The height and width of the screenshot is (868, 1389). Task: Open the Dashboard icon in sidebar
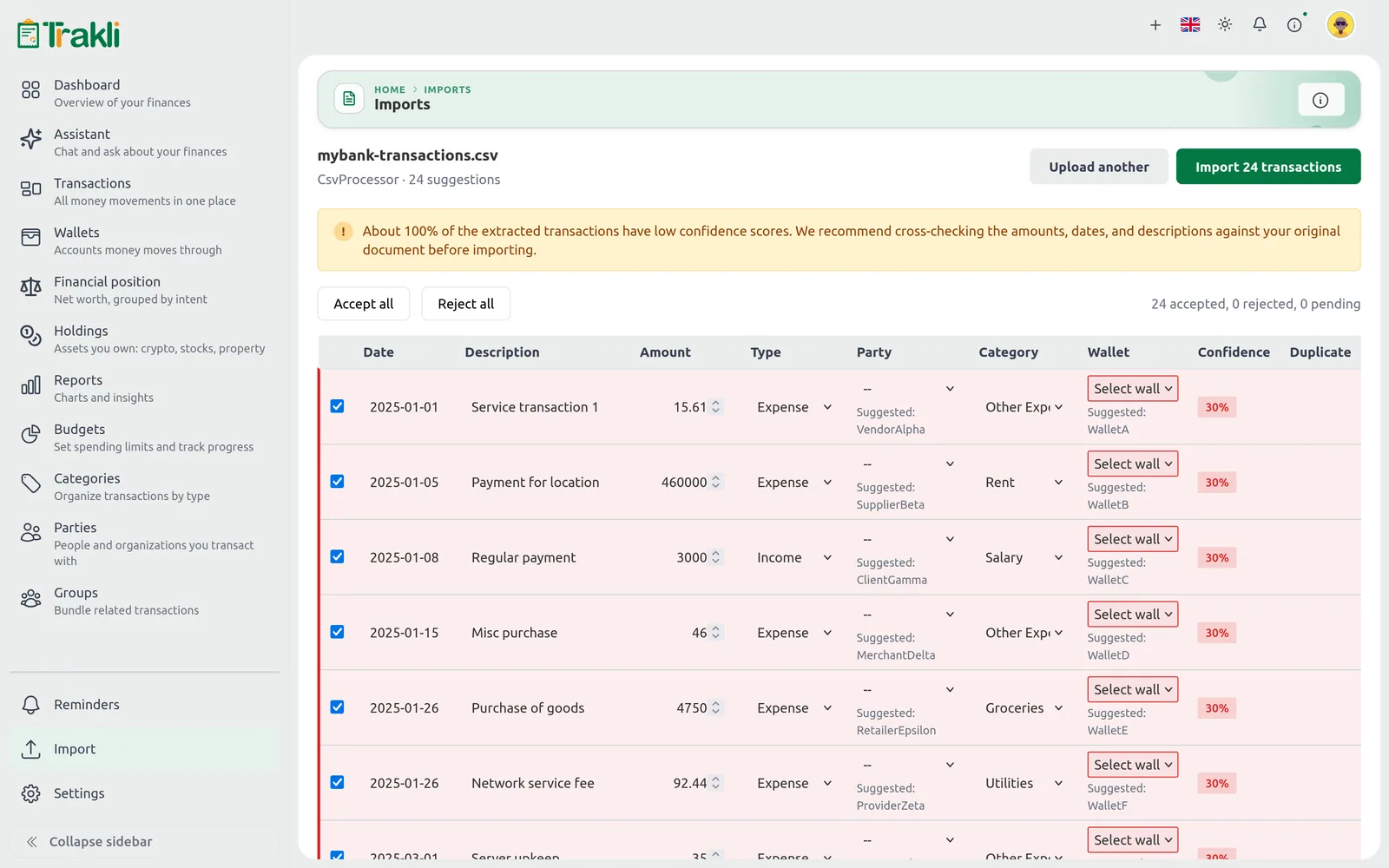30,89
